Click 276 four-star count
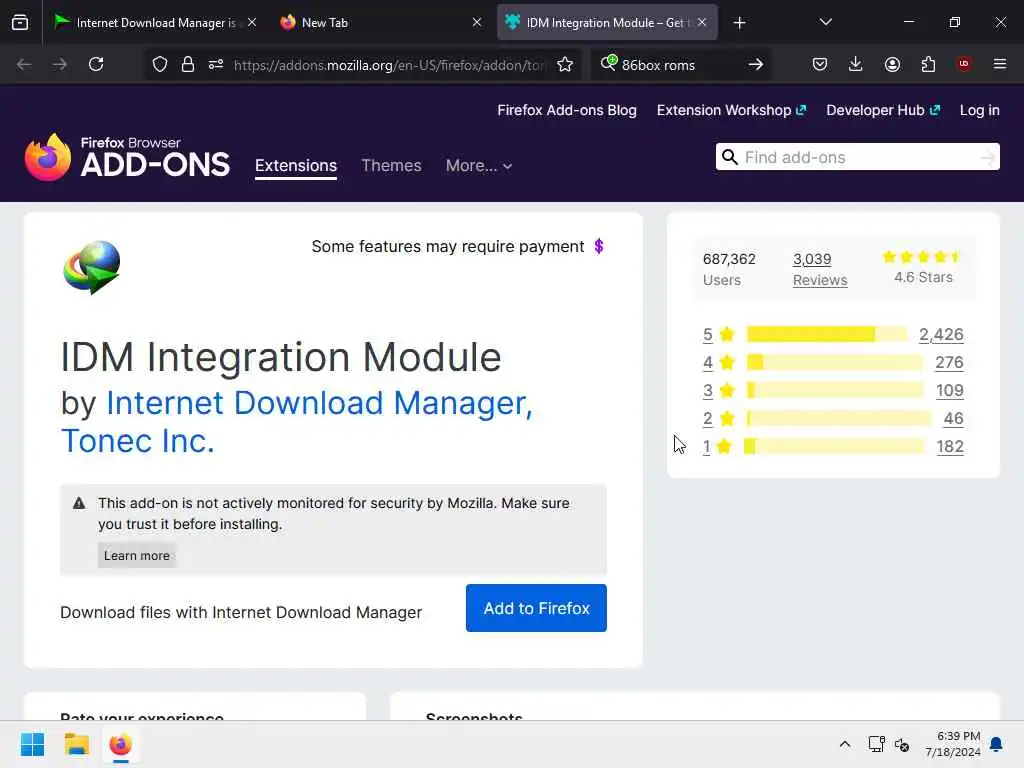Viewport: 1024px width, 768px height. pyautogui.click(x=950, y=362)
